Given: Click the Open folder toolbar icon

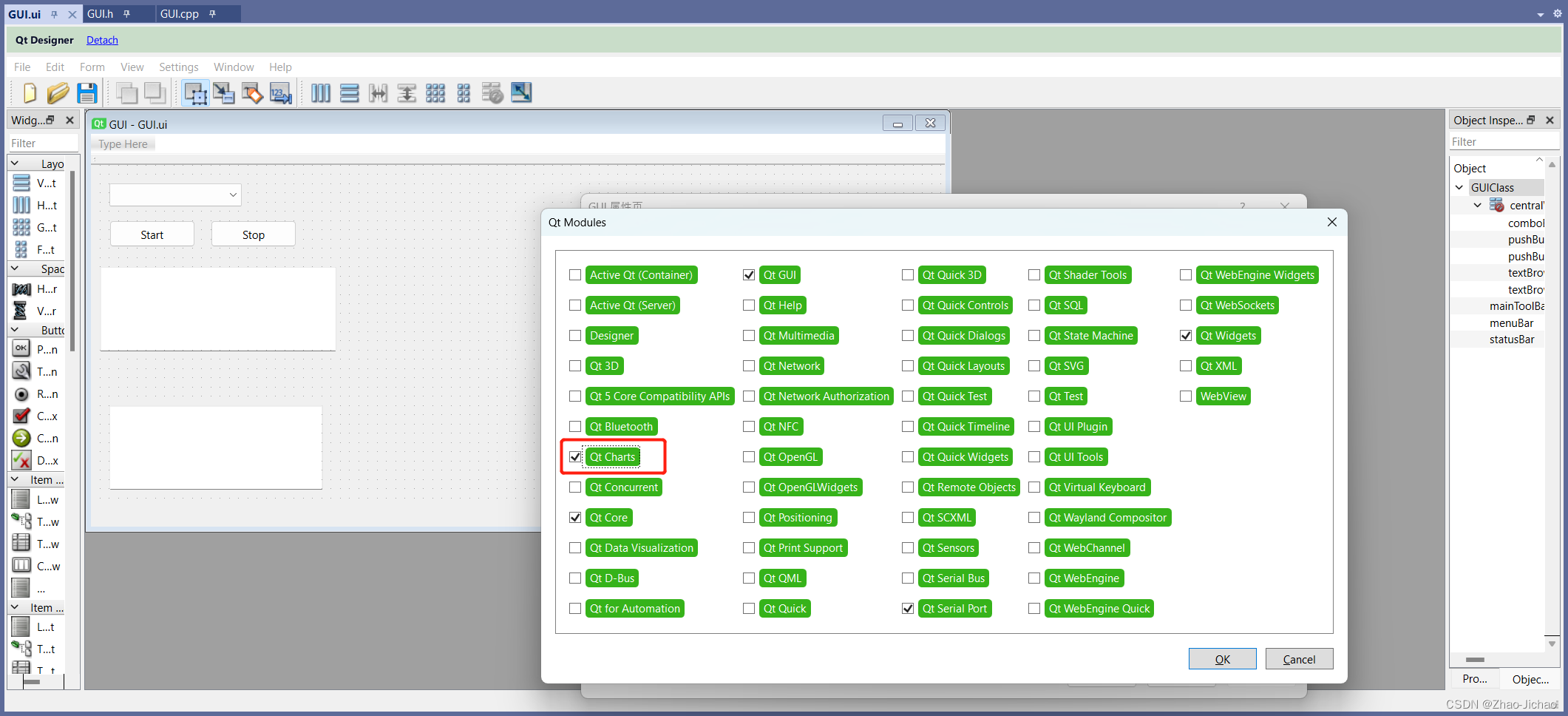Looking at the screenshot, I should (x=58, y=93).
